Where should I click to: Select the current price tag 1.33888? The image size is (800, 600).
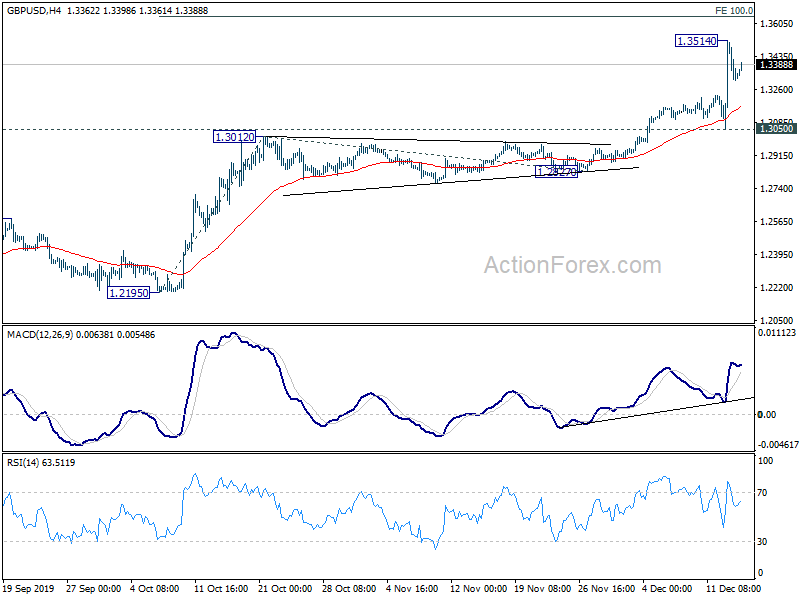(776, 64)
